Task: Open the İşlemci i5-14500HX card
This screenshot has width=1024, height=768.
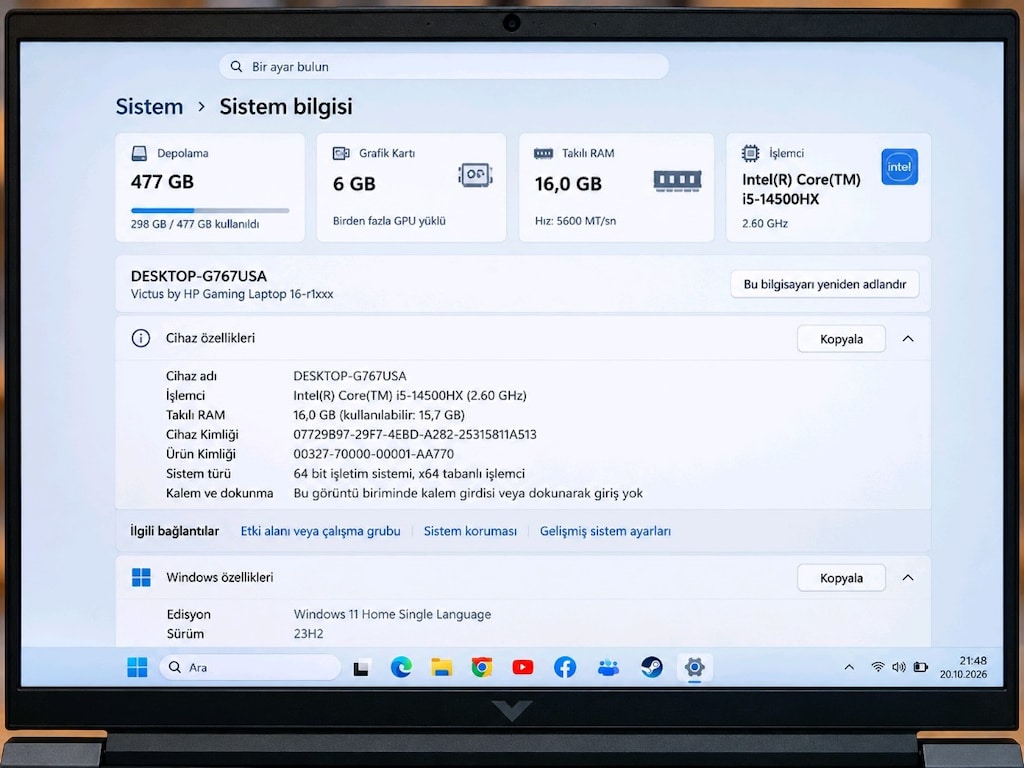Action: tap(828, 187)
